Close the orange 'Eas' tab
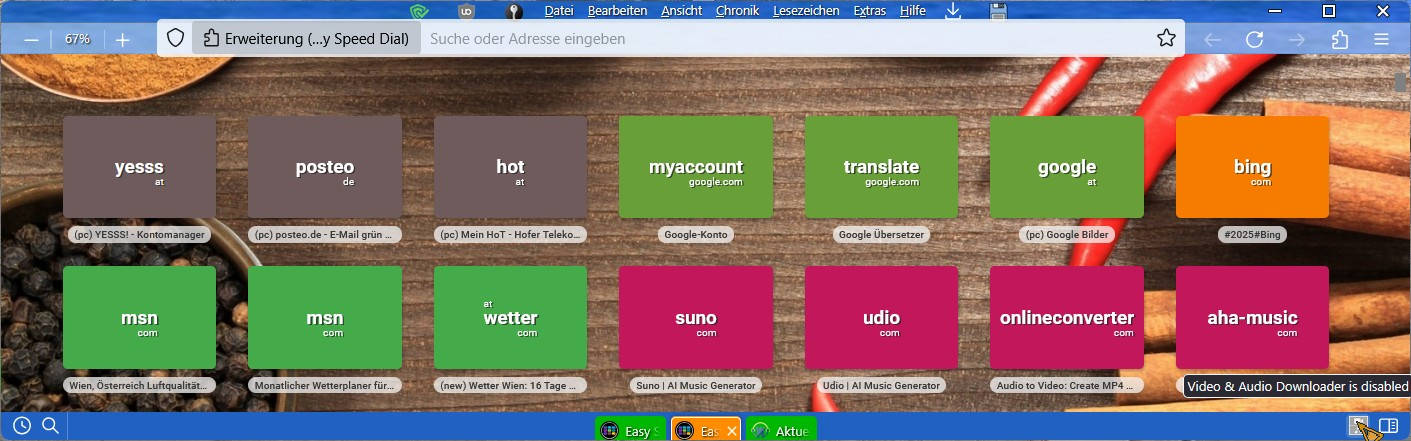Image resolution: width=1411 pixels, height=441 pixels. coord(732,431)
